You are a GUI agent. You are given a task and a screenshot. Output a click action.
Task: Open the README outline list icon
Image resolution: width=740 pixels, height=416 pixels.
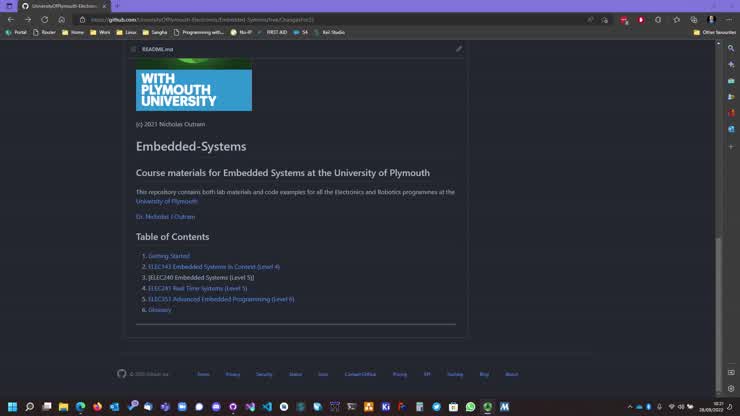pos(133,49)
